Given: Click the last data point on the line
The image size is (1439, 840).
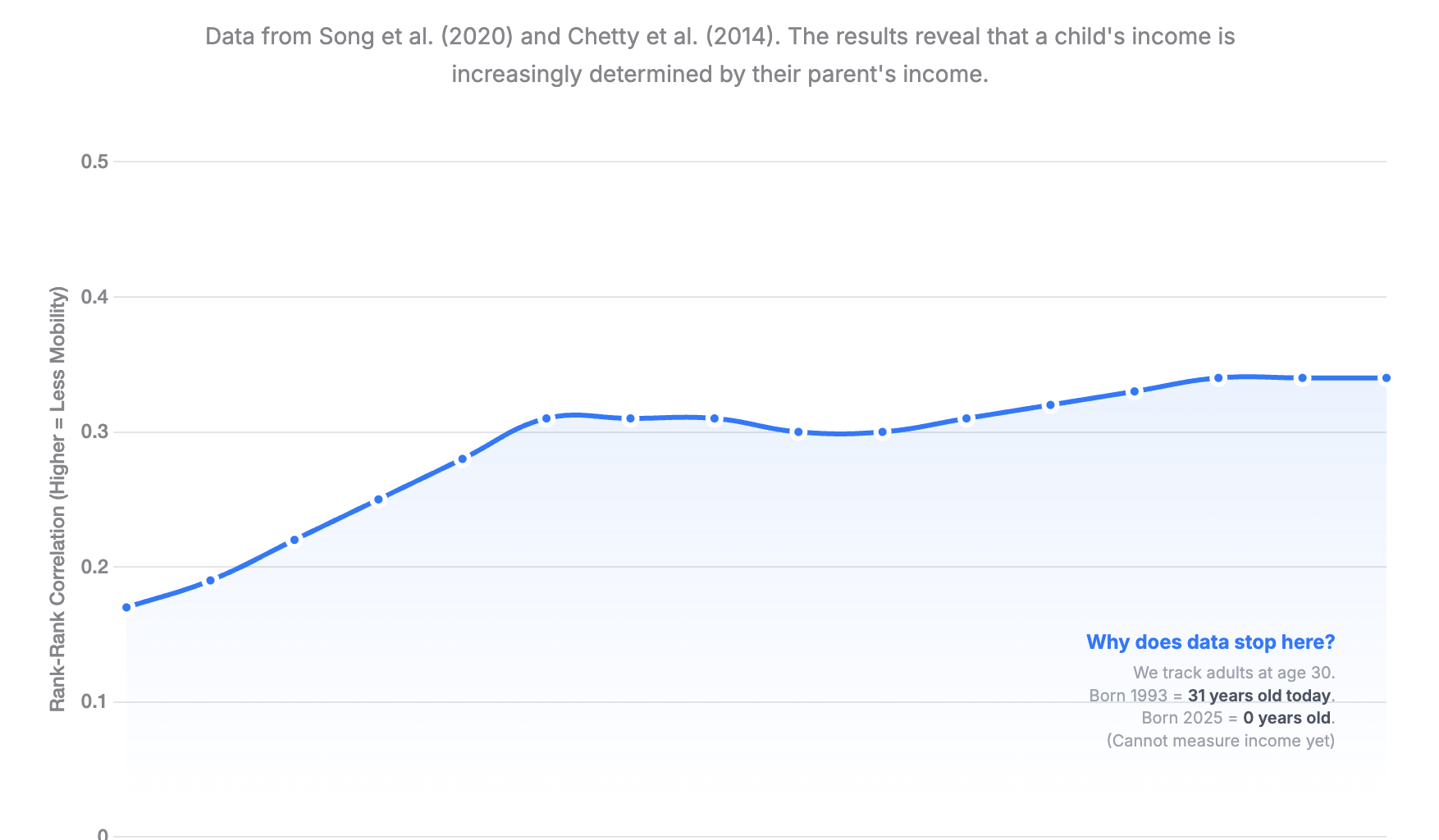Looking at the screenshot, I should (x=1386, y=378).
